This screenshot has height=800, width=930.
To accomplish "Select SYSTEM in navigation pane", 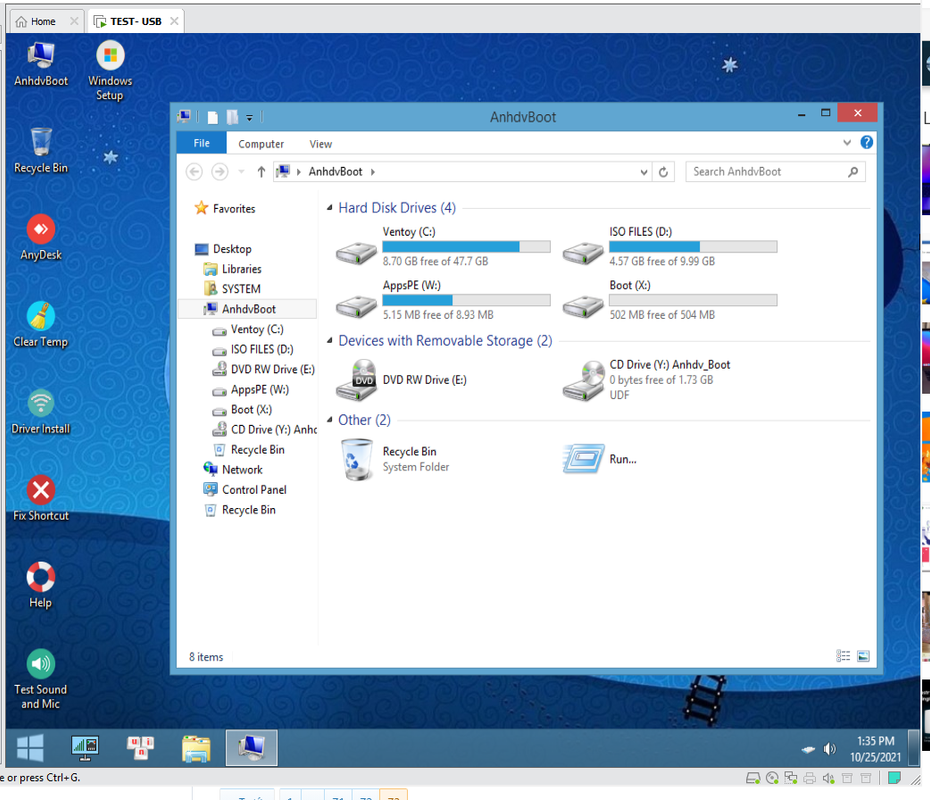I will [232, 289].
